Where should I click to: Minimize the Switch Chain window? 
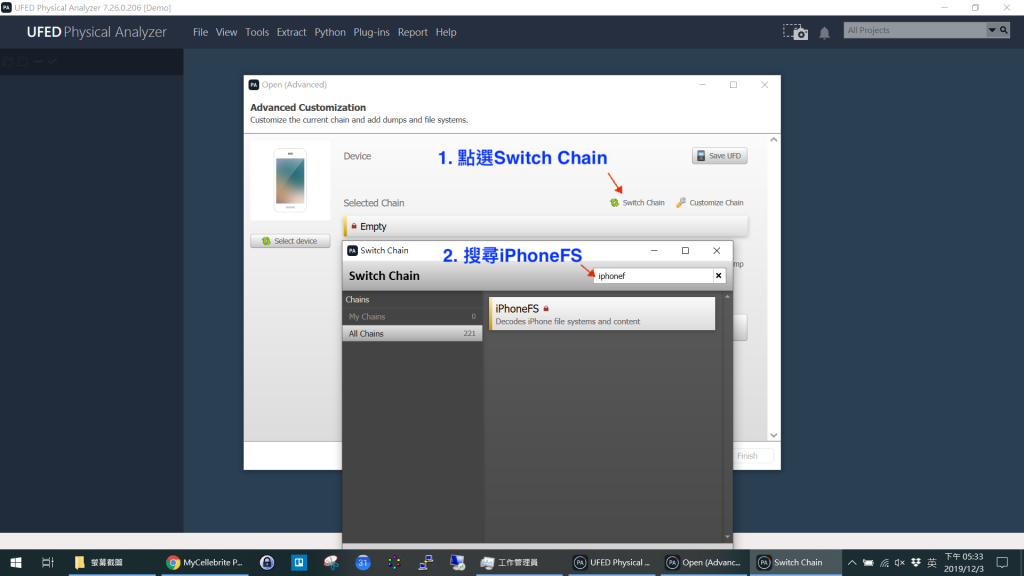coord(654,250)
